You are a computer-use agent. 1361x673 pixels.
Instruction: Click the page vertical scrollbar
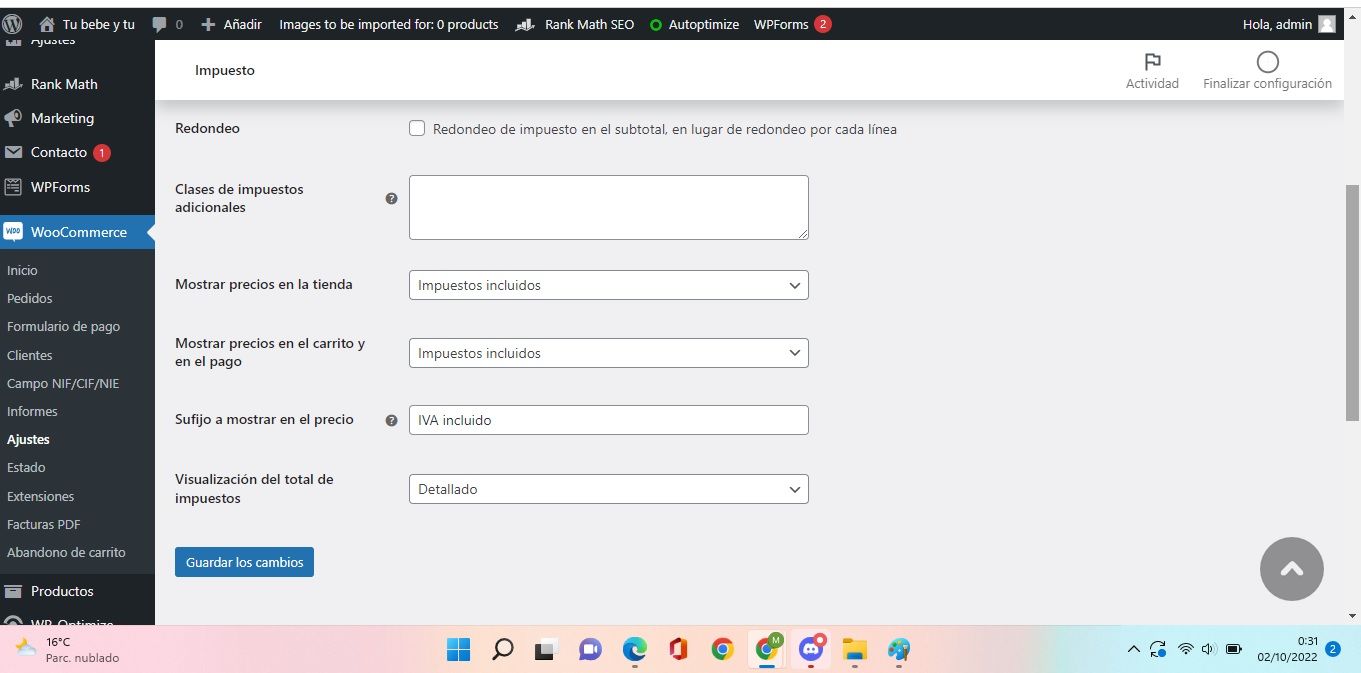click(x=1353, y=301)
